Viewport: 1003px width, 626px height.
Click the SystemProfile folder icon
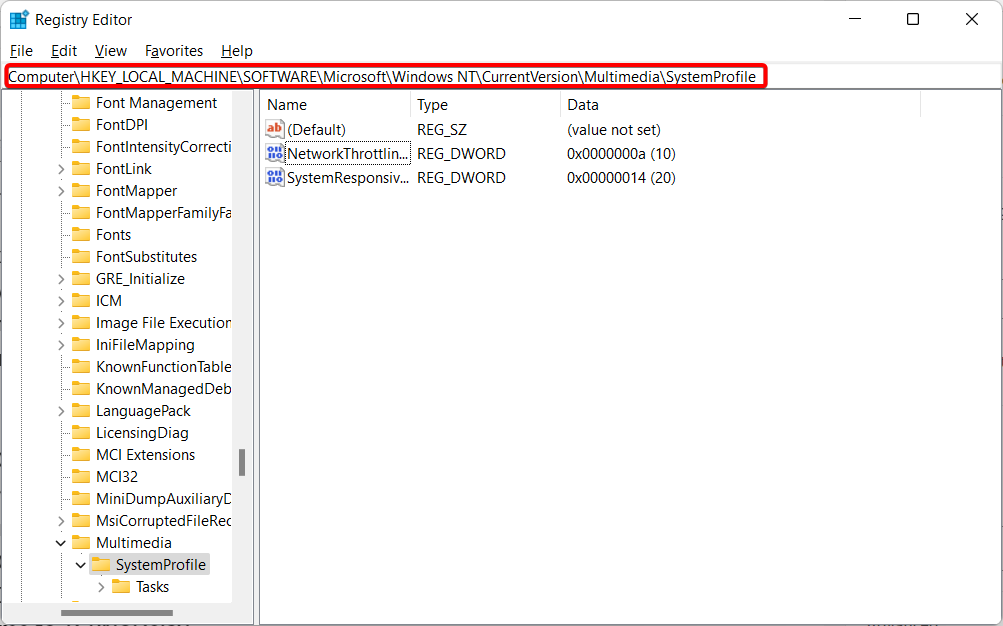pos(103,564)
